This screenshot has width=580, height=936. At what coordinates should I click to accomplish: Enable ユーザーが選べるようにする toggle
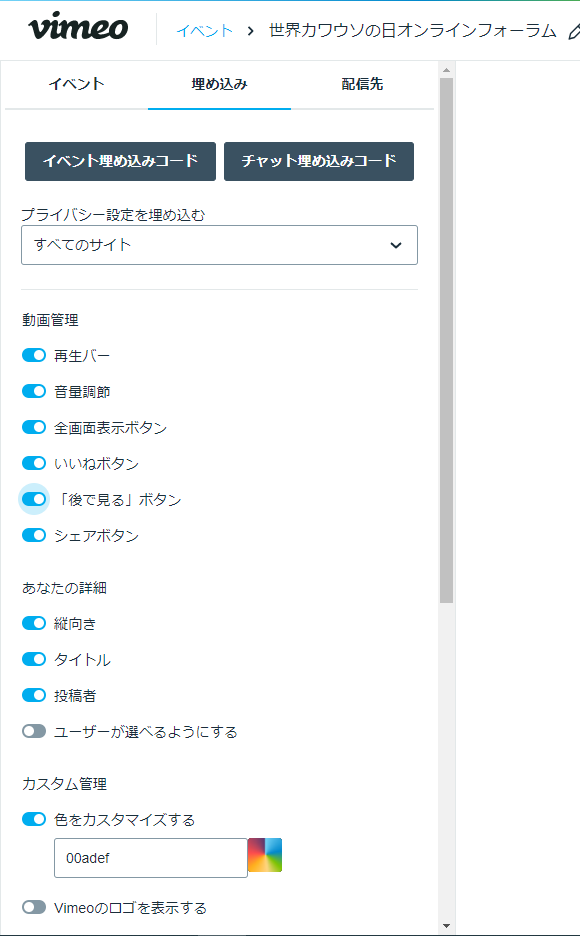click(x=34, y=731)
